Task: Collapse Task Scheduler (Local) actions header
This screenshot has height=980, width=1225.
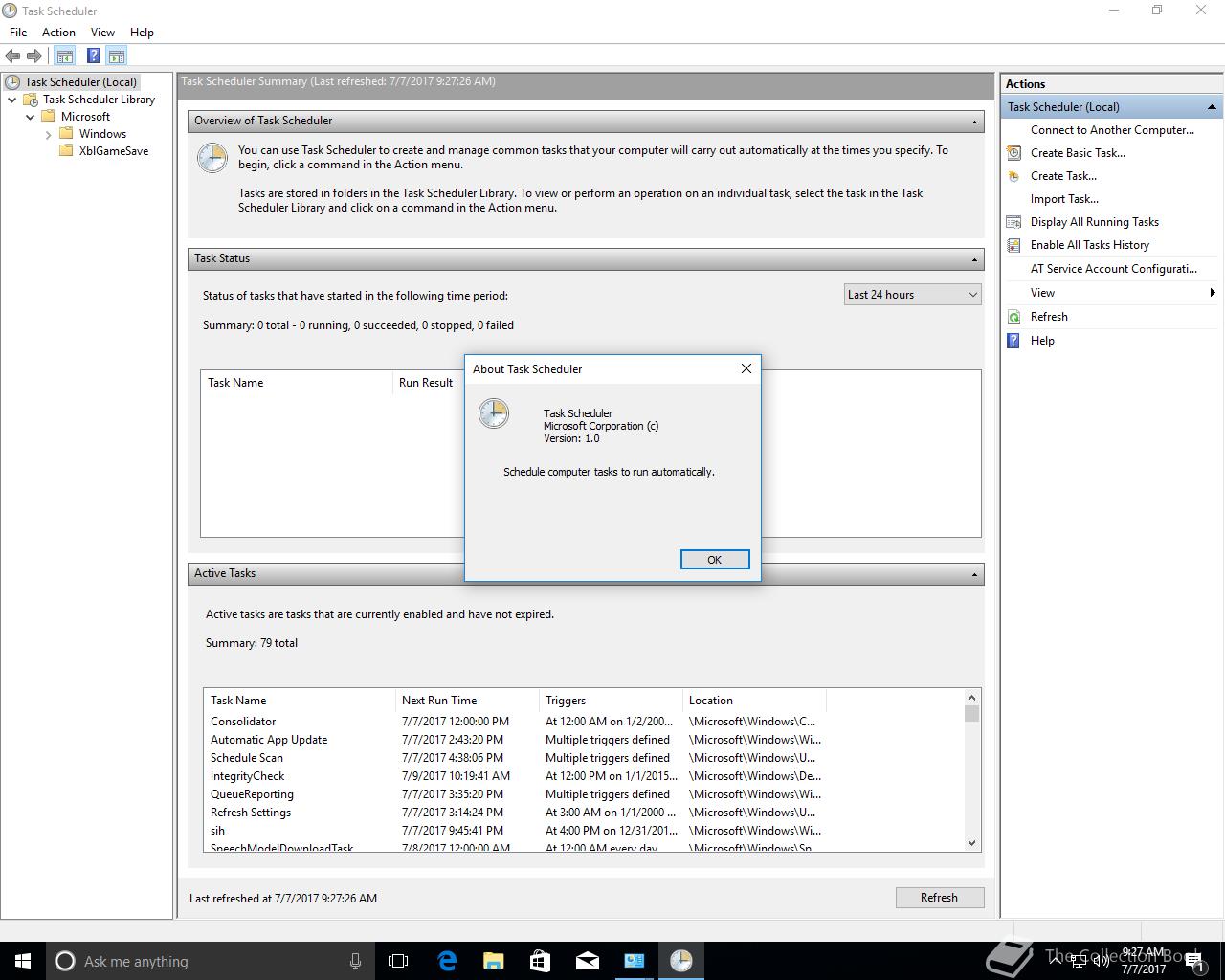Action: 1212,107
